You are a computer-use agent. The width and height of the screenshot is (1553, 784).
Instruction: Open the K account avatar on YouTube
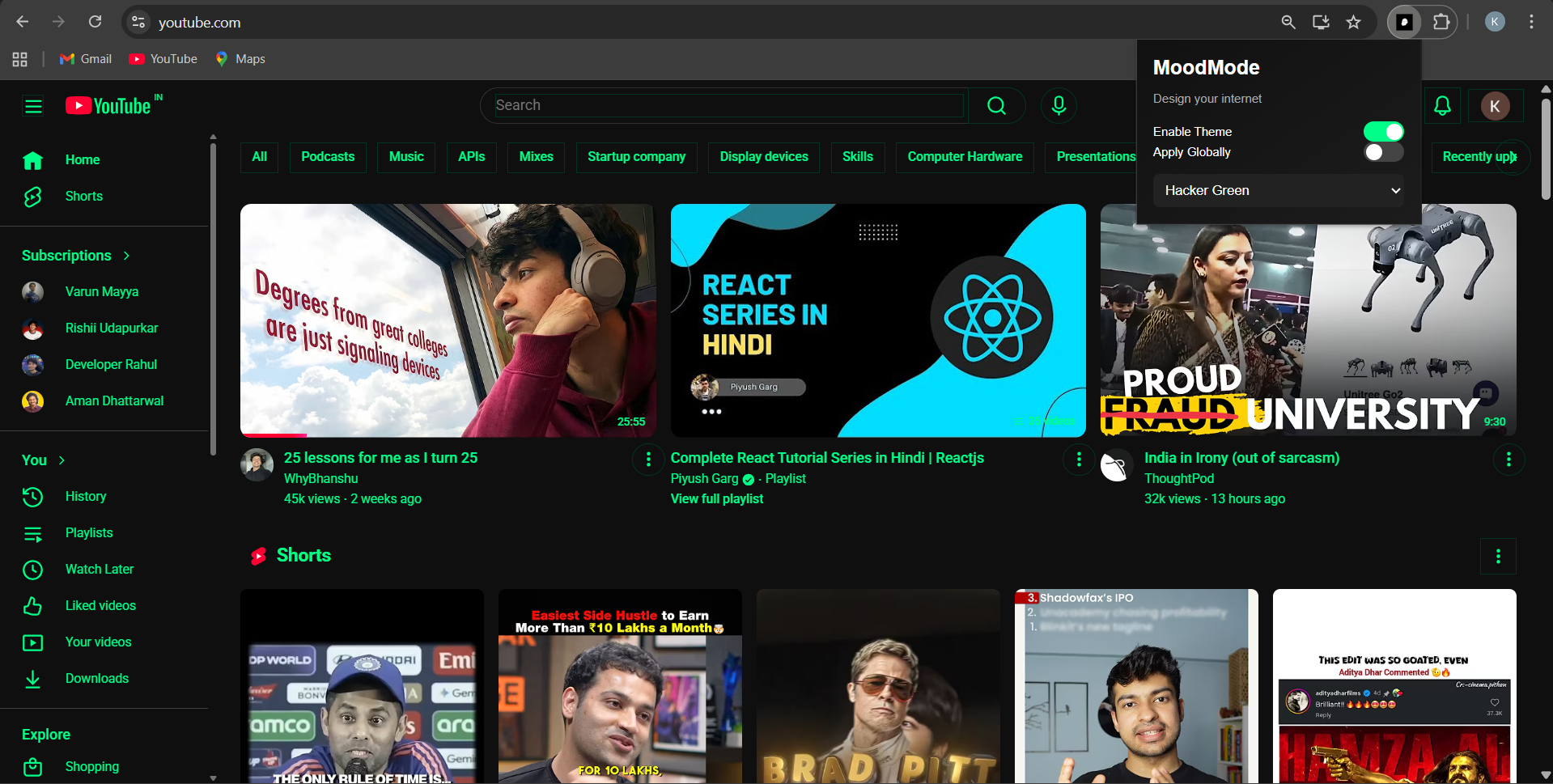1495,106
